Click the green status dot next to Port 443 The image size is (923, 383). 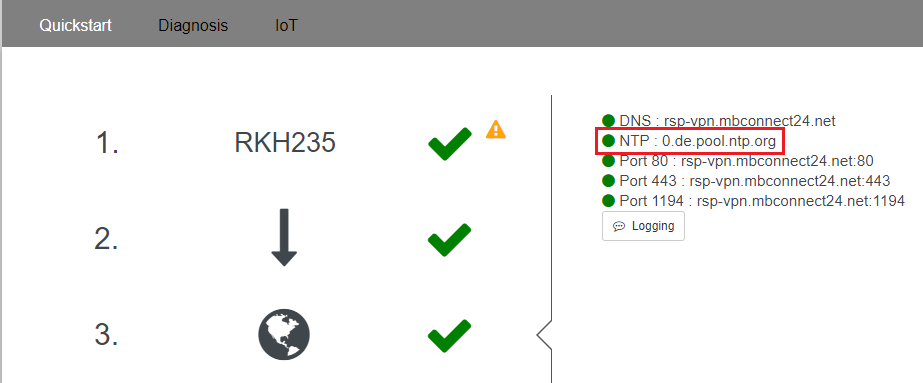[x=608, y=181]
